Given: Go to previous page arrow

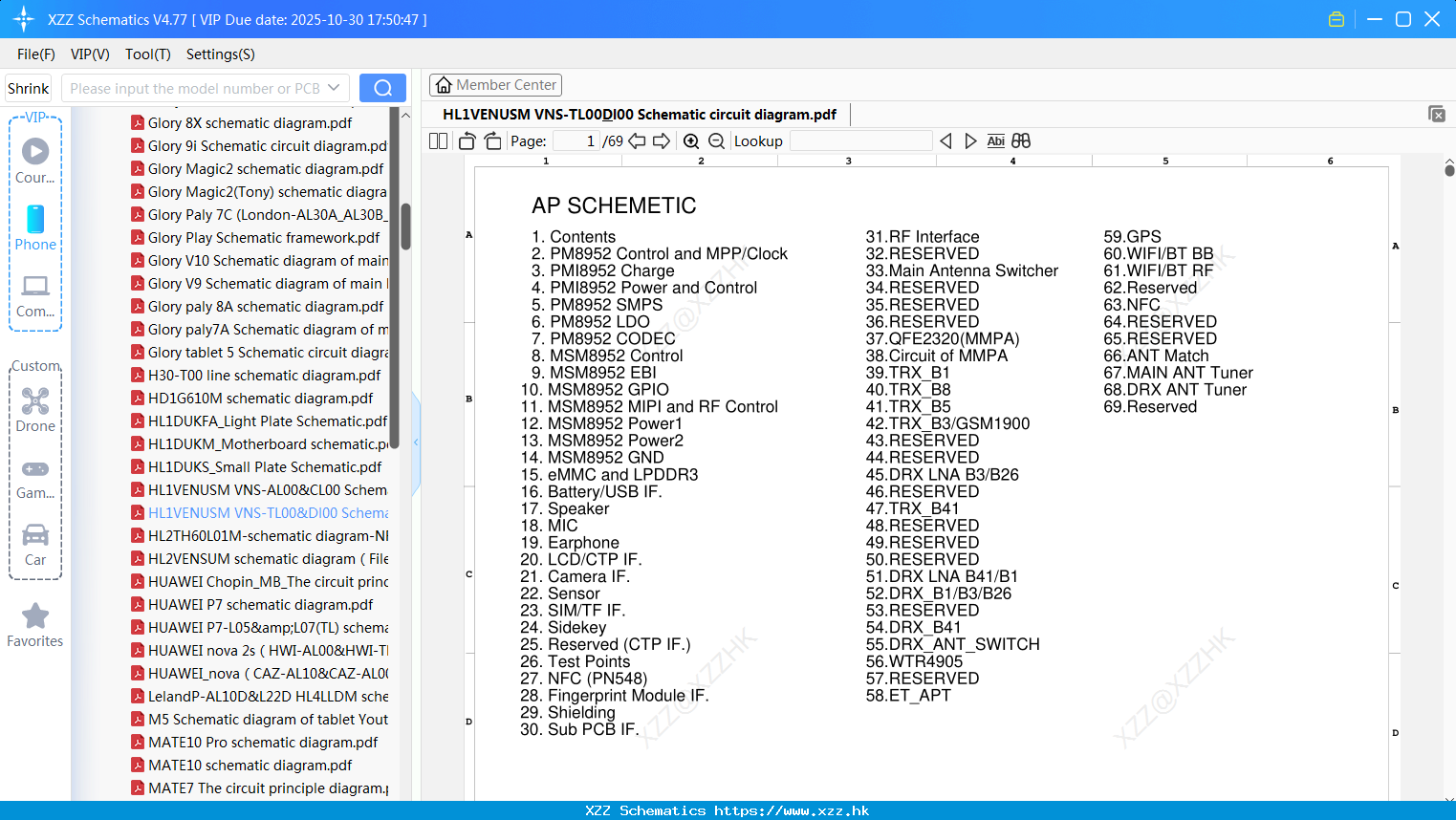Looking at the screenshot, I should 637,140.
